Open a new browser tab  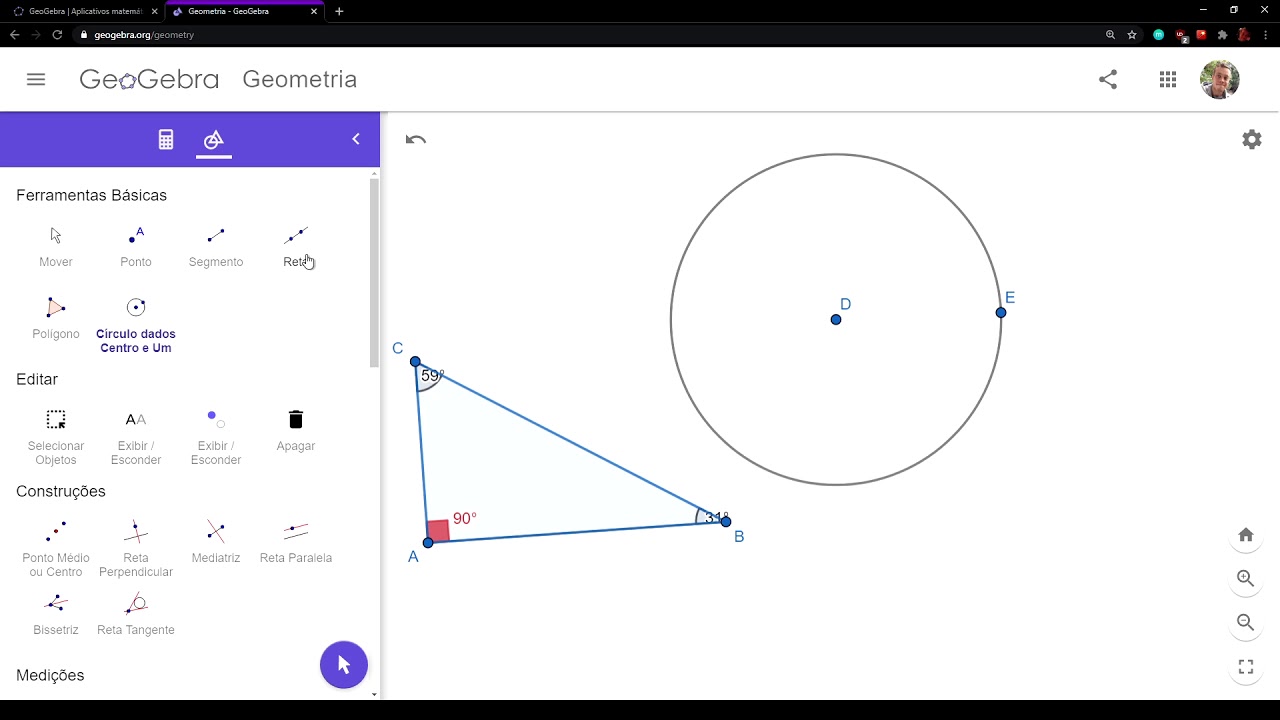tap(339, 11)
